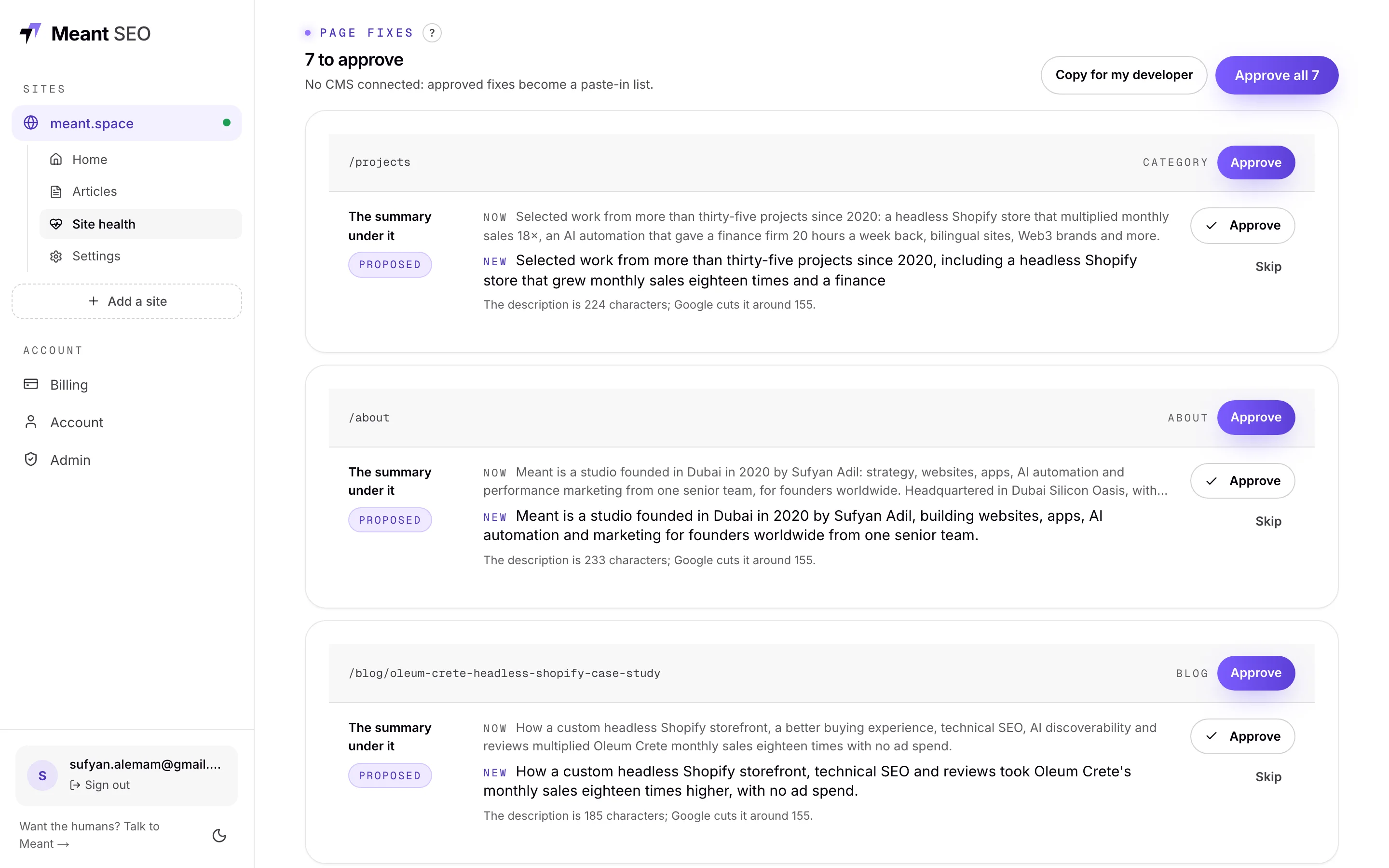The height and width of the screenshot is (868, 1389).
Task: Click the Site health heart icon
Action: click(55, 224)
